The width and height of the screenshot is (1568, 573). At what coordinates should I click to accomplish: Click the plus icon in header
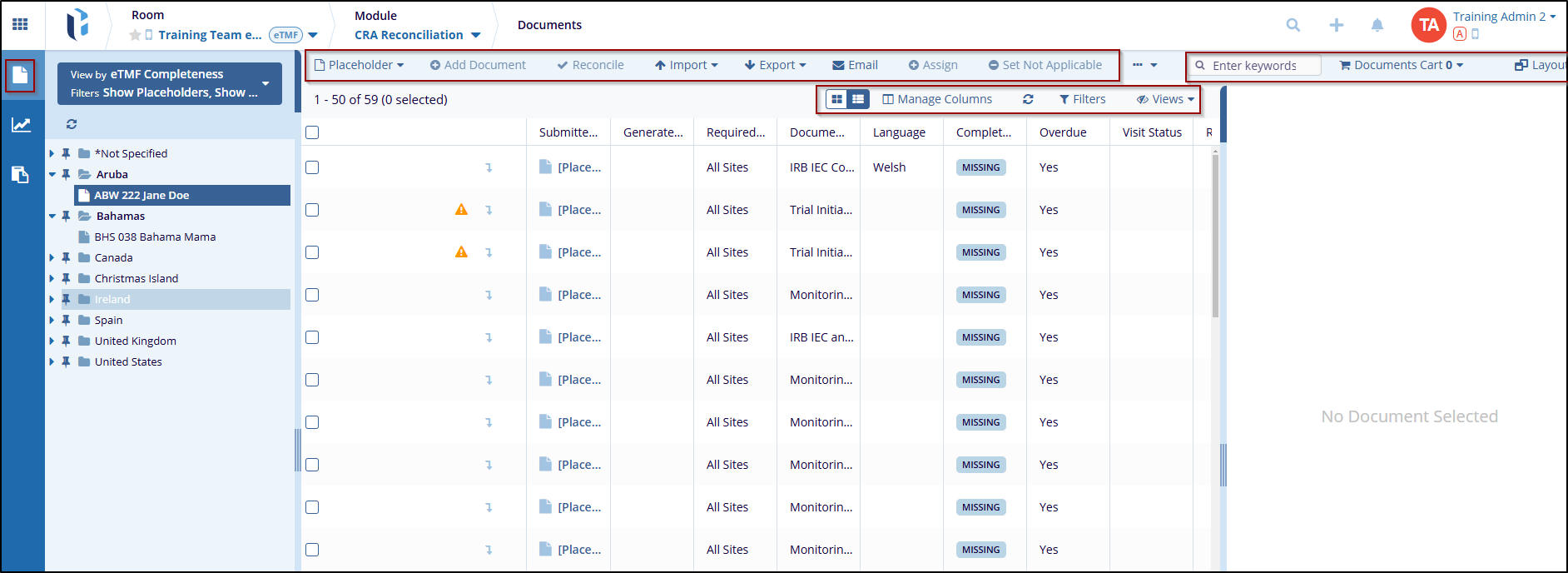[x=1336, y=25]
